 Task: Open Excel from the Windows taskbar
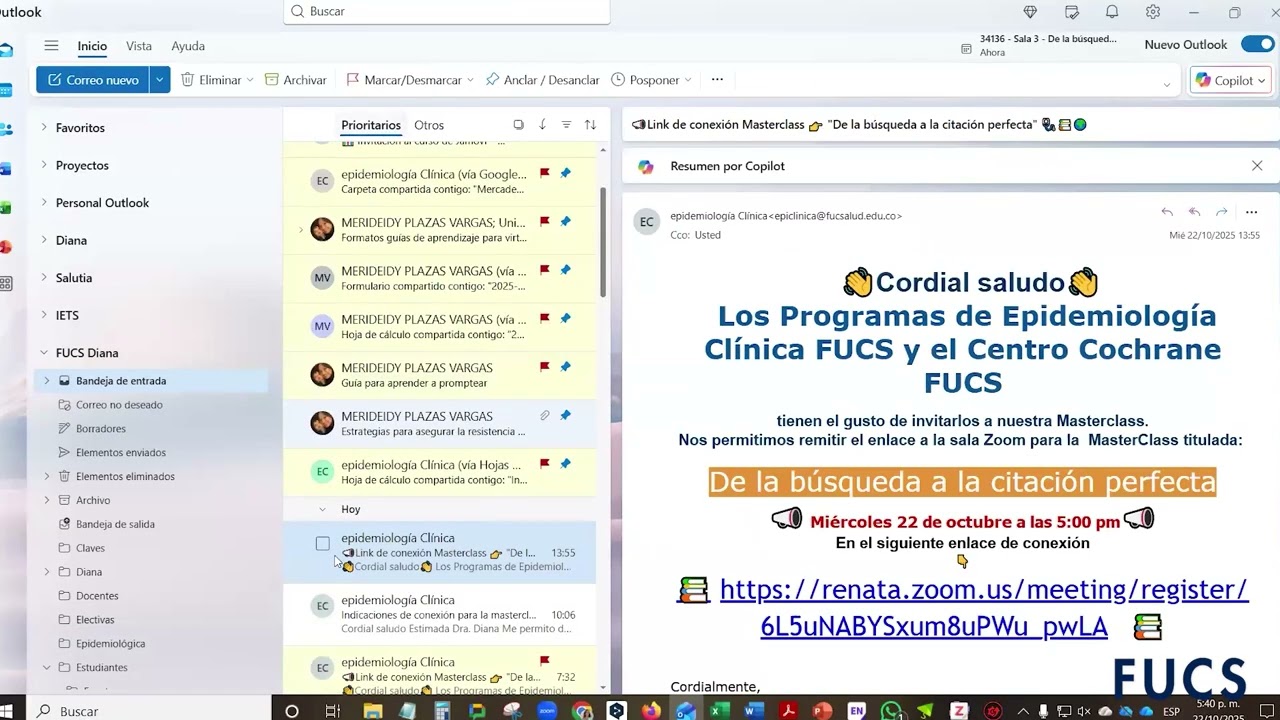[x=717, y=711]
